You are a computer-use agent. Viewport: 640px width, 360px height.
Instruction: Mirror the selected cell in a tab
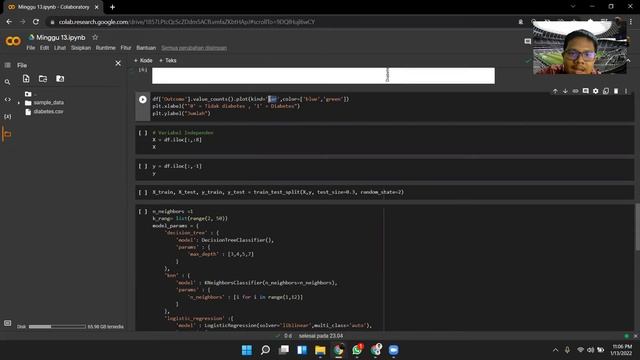click(x=606, y=91)
